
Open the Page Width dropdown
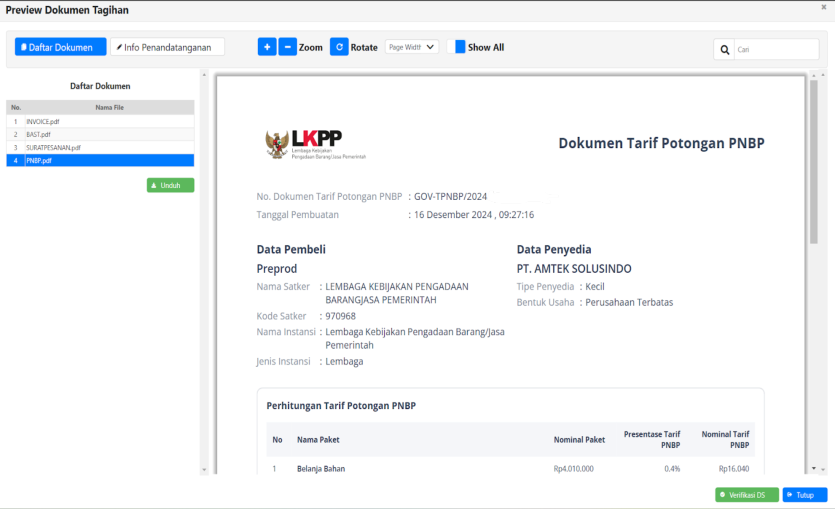(412, 47)
